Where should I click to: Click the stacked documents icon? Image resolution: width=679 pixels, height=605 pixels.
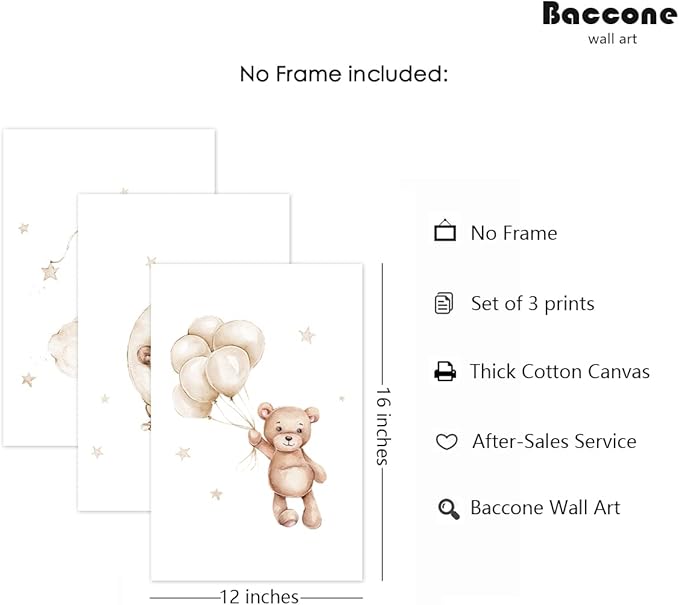444,303
